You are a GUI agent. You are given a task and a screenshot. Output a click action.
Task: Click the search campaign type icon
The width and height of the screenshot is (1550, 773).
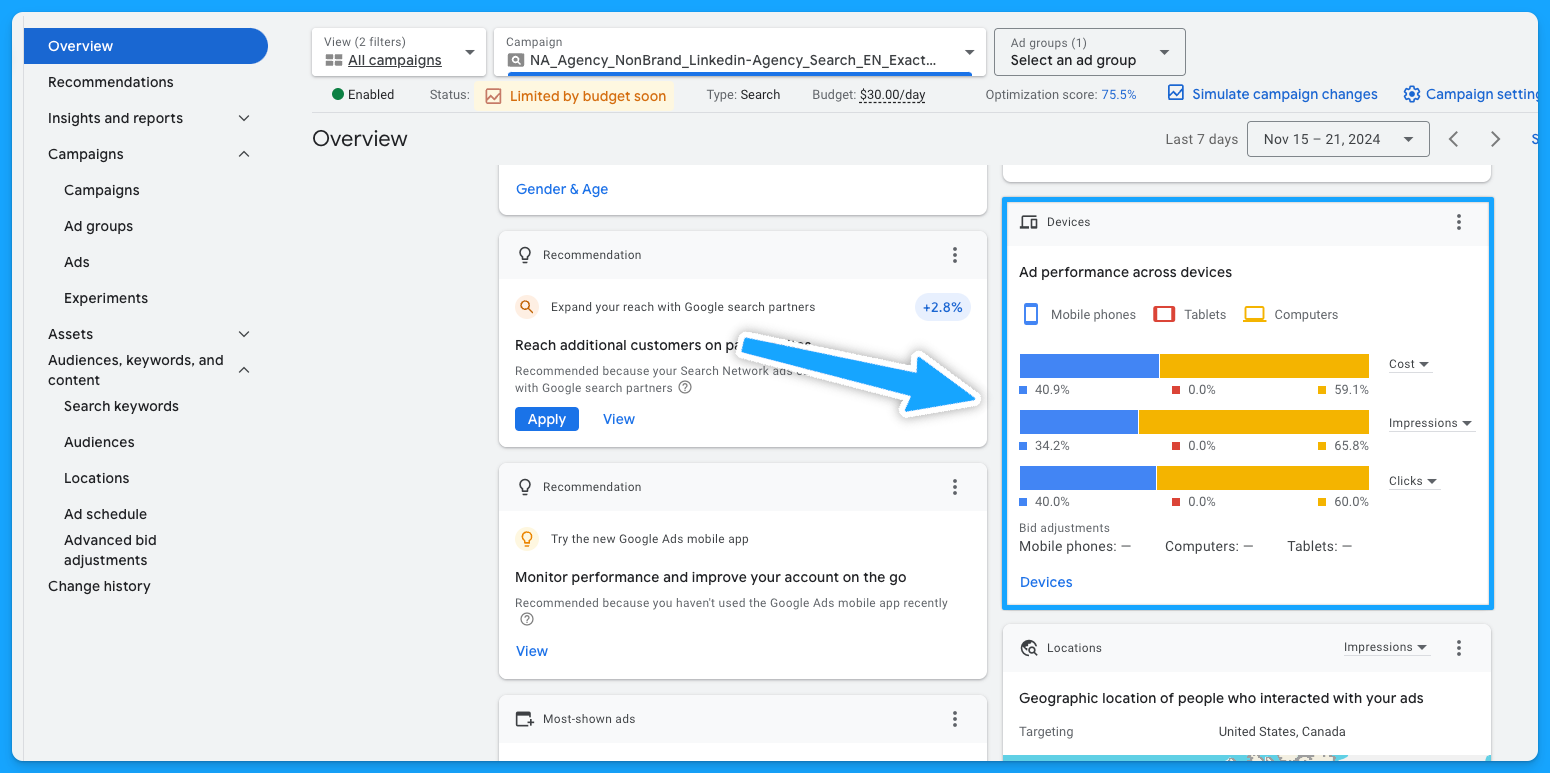pyautogui.click(x=515, y=60)
